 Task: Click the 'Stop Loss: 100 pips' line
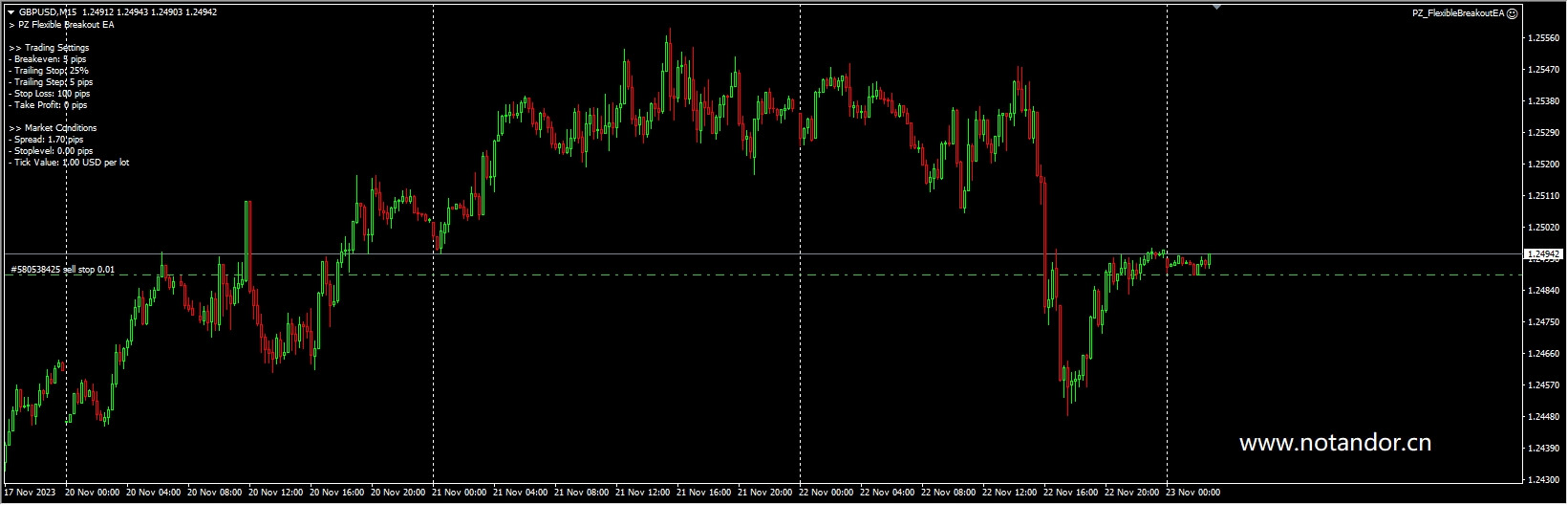pyautogui.click(x=50, y=94)
